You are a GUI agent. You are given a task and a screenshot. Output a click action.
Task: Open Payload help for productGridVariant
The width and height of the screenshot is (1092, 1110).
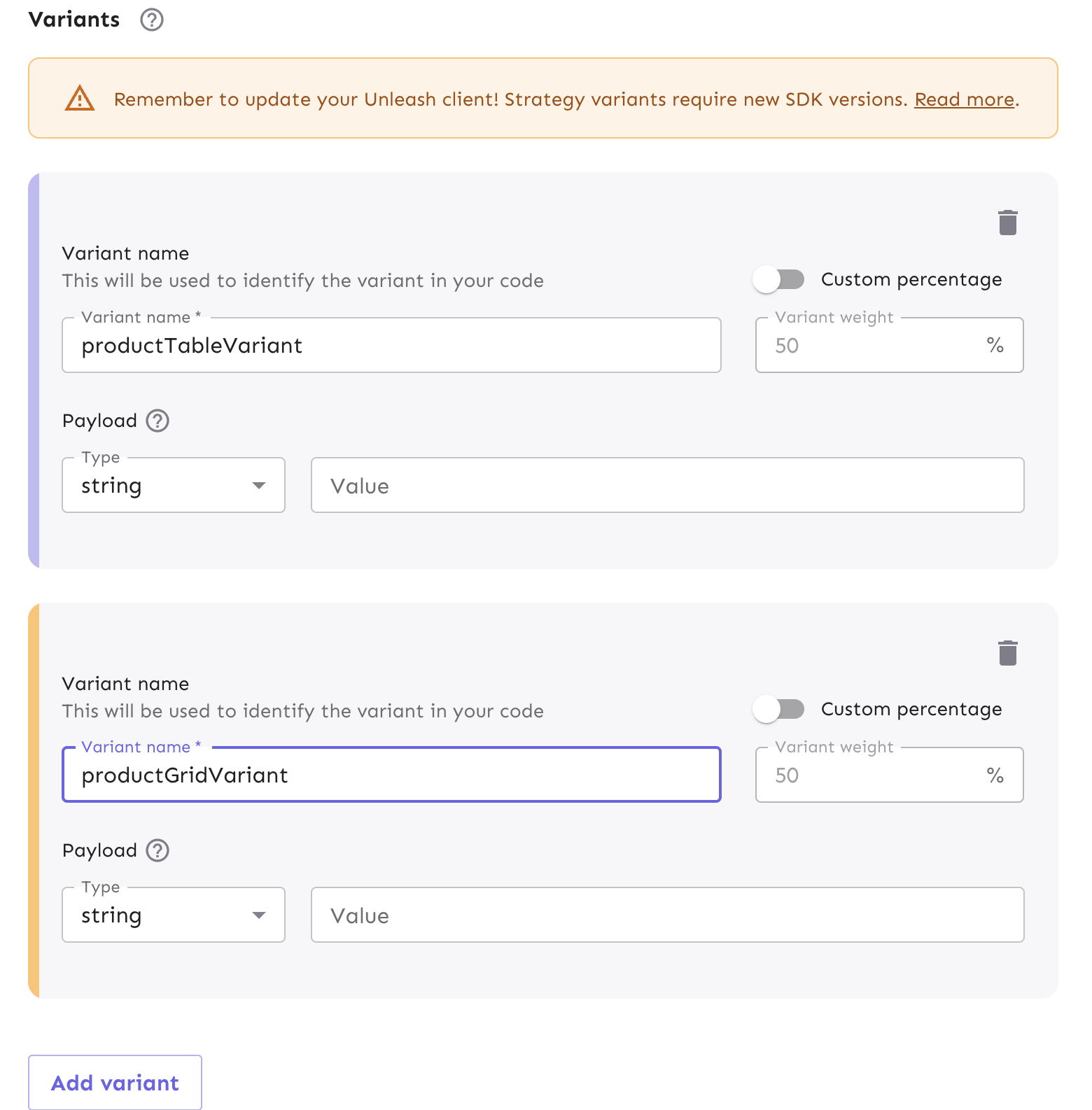coord(157,850)
